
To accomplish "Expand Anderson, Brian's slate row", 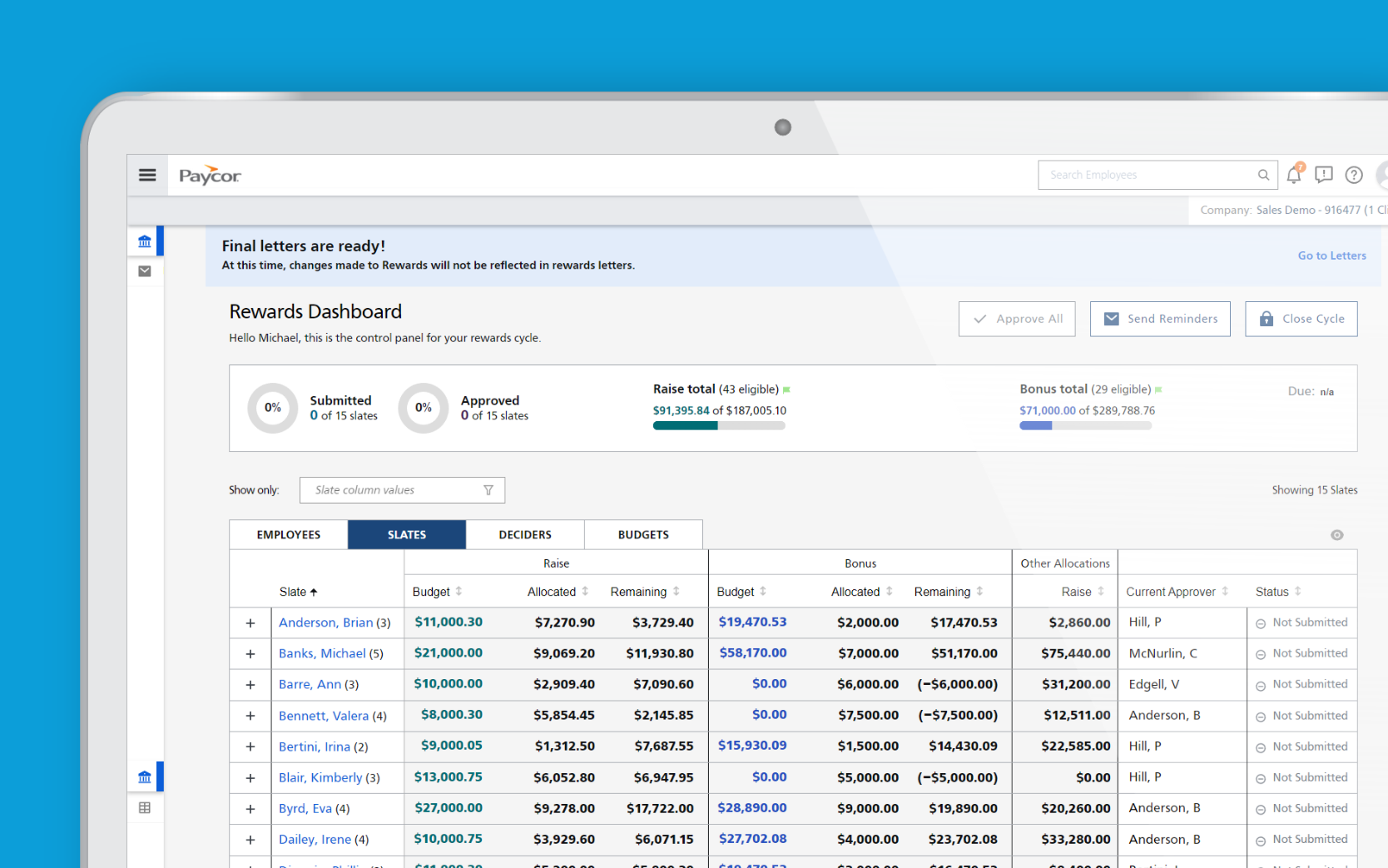I will point(250,622).
